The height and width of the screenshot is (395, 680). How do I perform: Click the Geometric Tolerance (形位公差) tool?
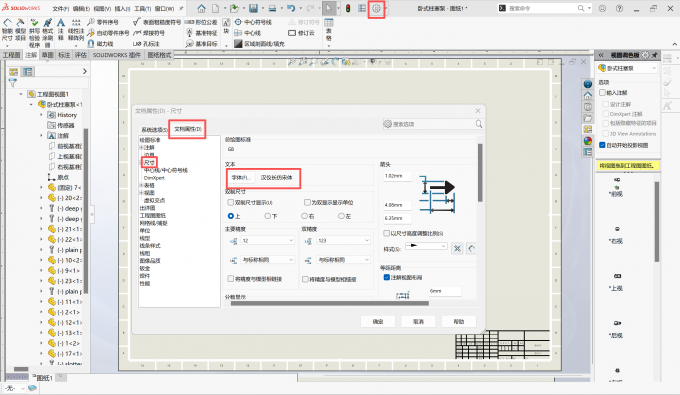coord(201,22)
